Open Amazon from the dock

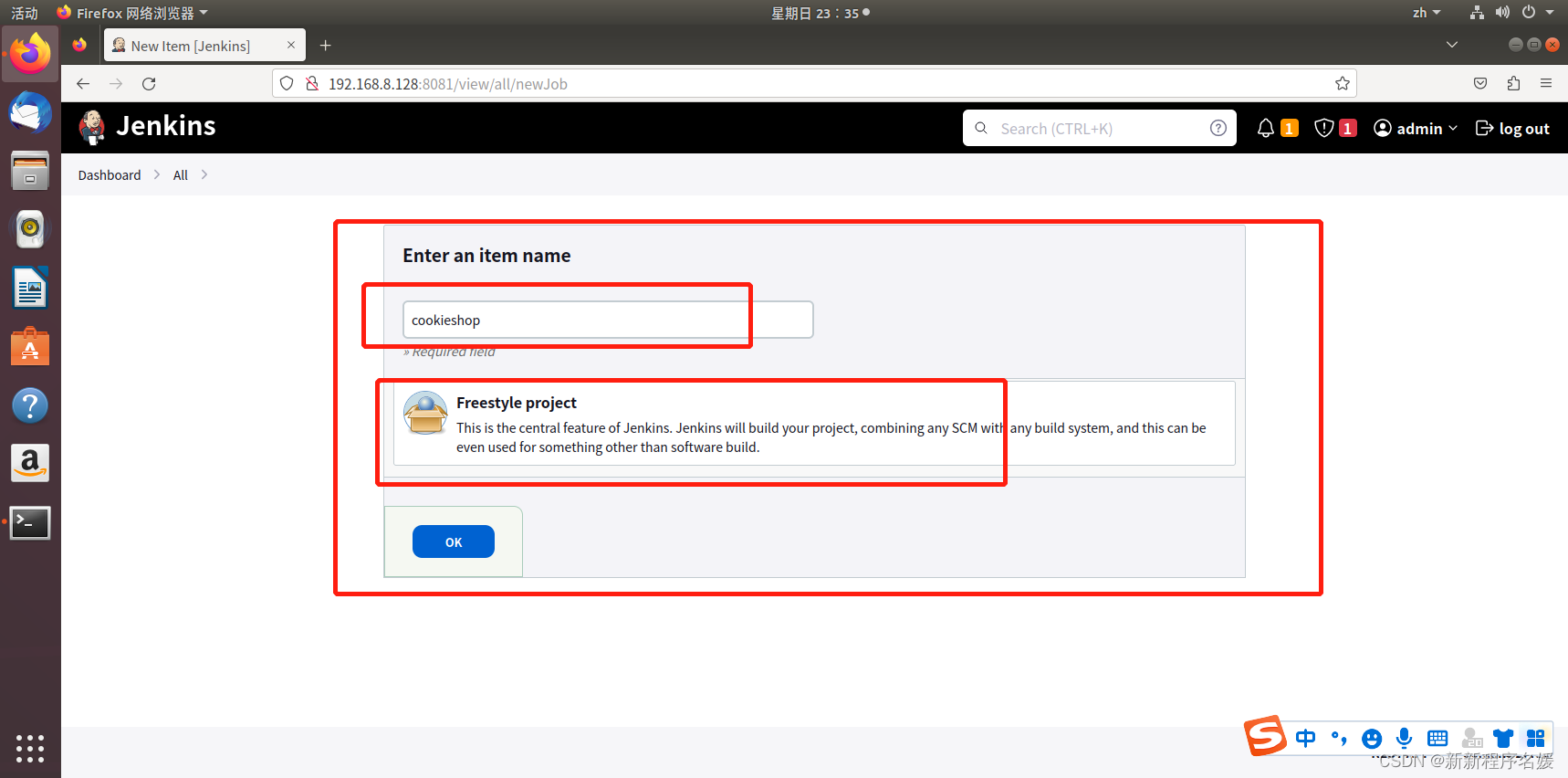tap(30, 464)
